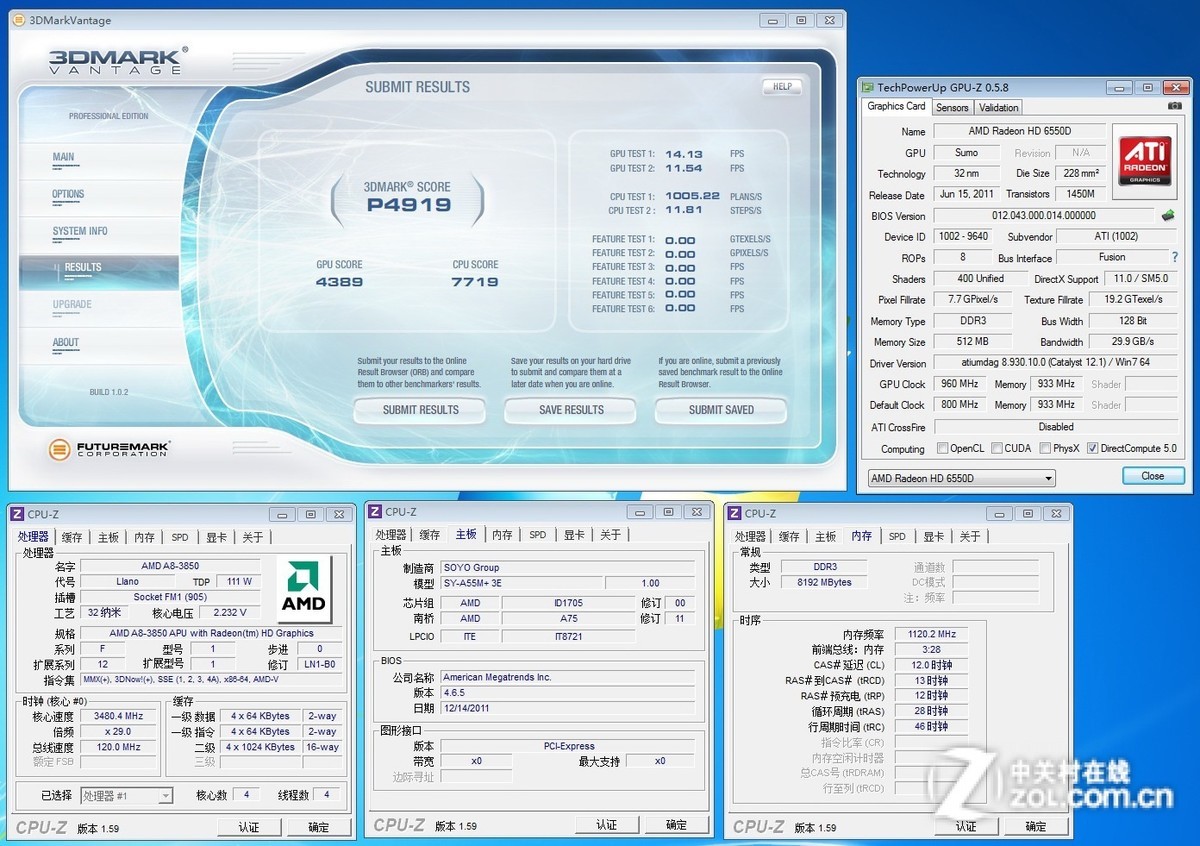Click the green BIOS save chip icon
1200x846 pixels.
coord(1167,215)
